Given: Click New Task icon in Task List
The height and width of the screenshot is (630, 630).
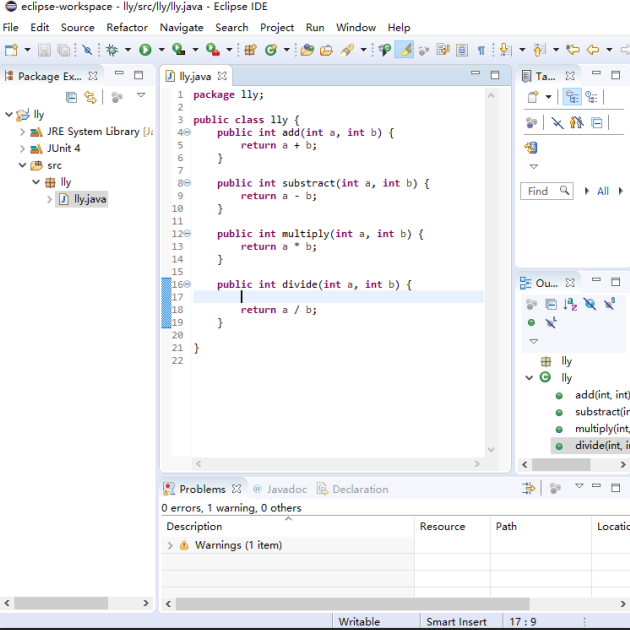Looking at the screenshot, I should (533, 97).
